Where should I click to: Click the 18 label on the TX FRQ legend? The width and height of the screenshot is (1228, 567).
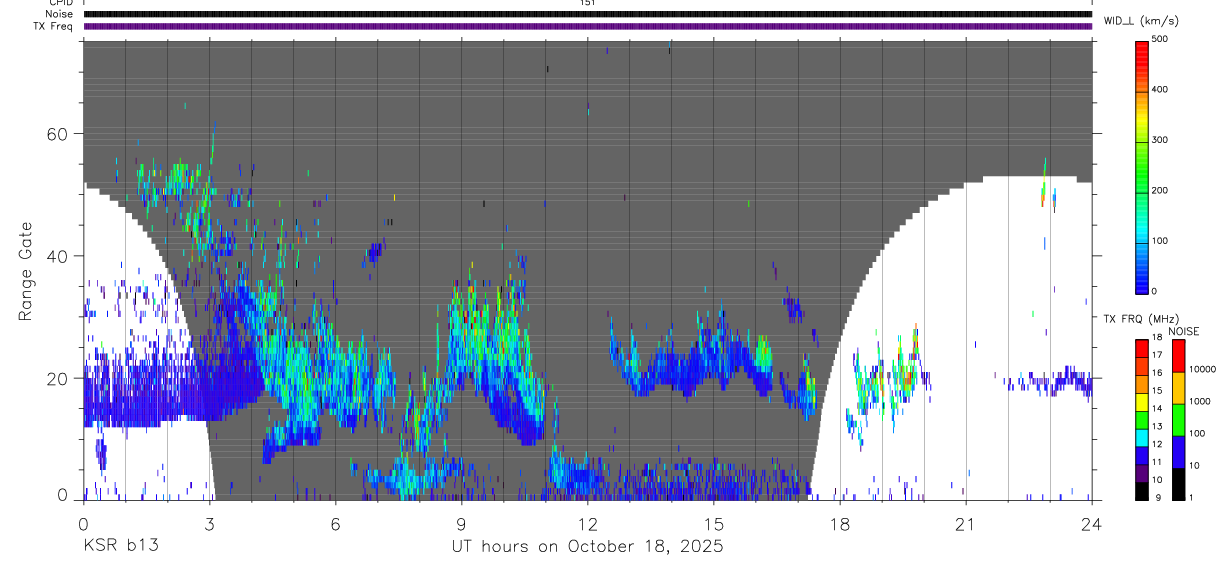coord(1157,338)
